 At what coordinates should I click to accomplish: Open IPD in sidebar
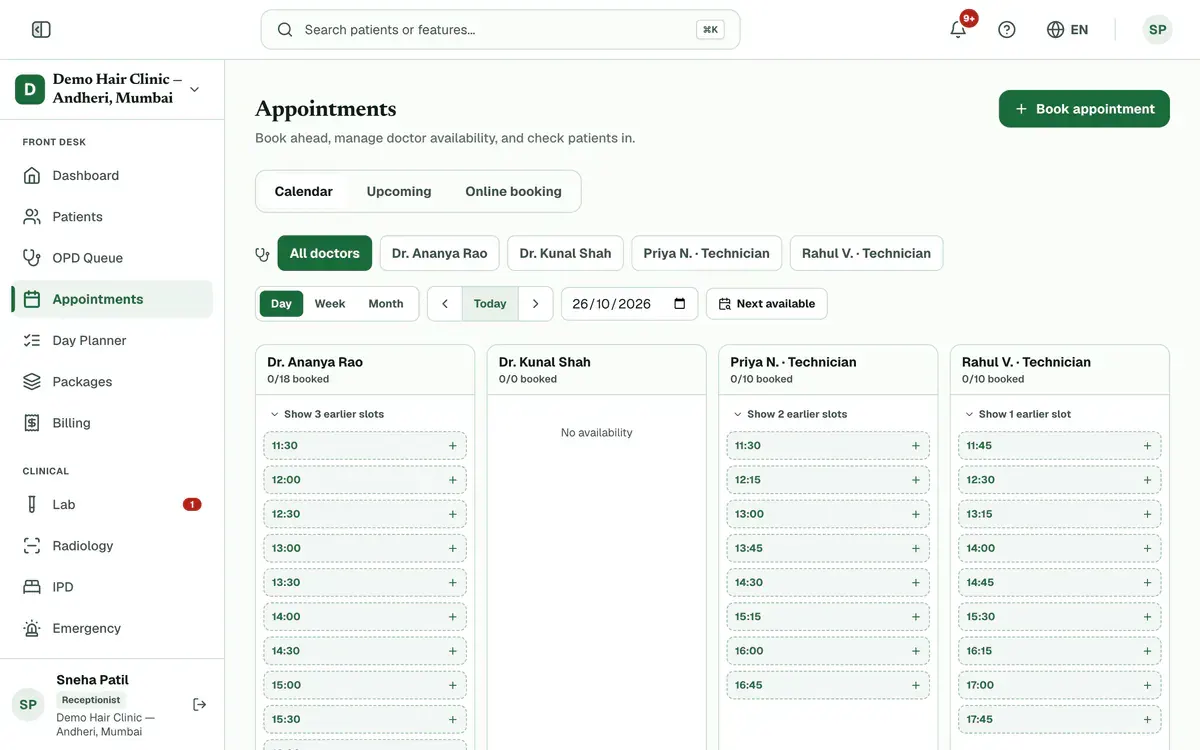(x=112, y=587)
